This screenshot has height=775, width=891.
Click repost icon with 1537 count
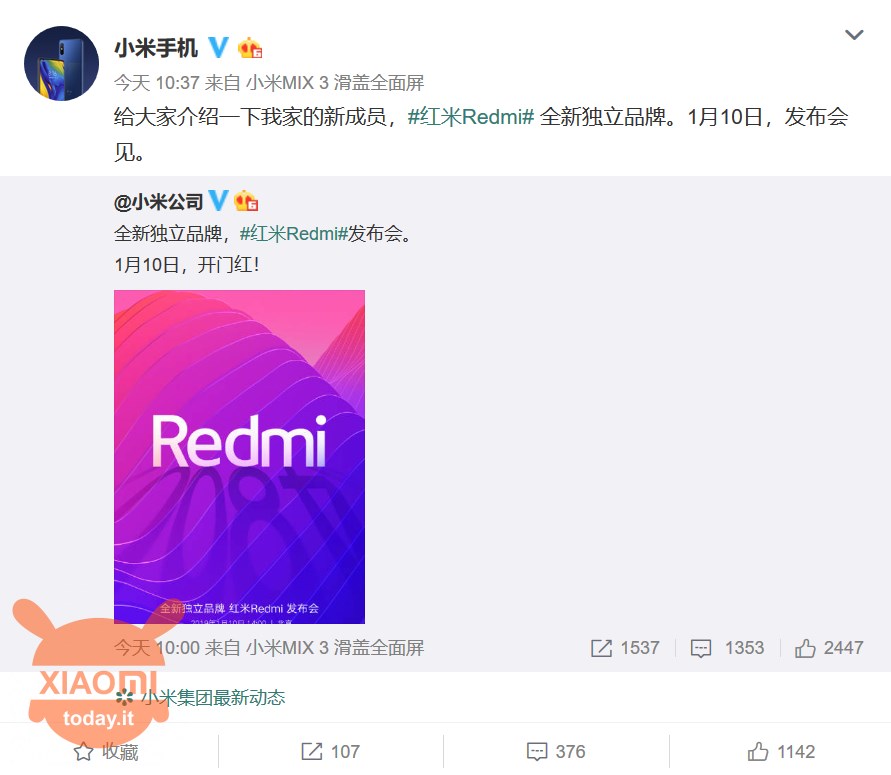pos(625,648)
